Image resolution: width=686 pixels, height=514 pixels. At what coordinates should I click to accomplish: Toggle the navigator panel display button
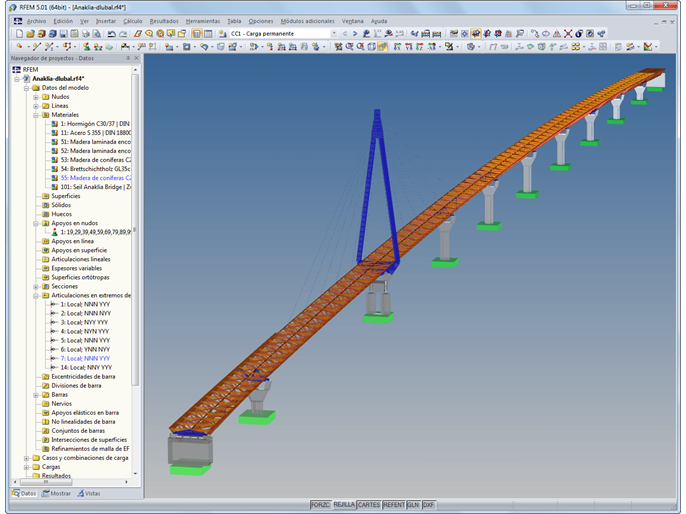pyautogui.click(x=197, y=34)
